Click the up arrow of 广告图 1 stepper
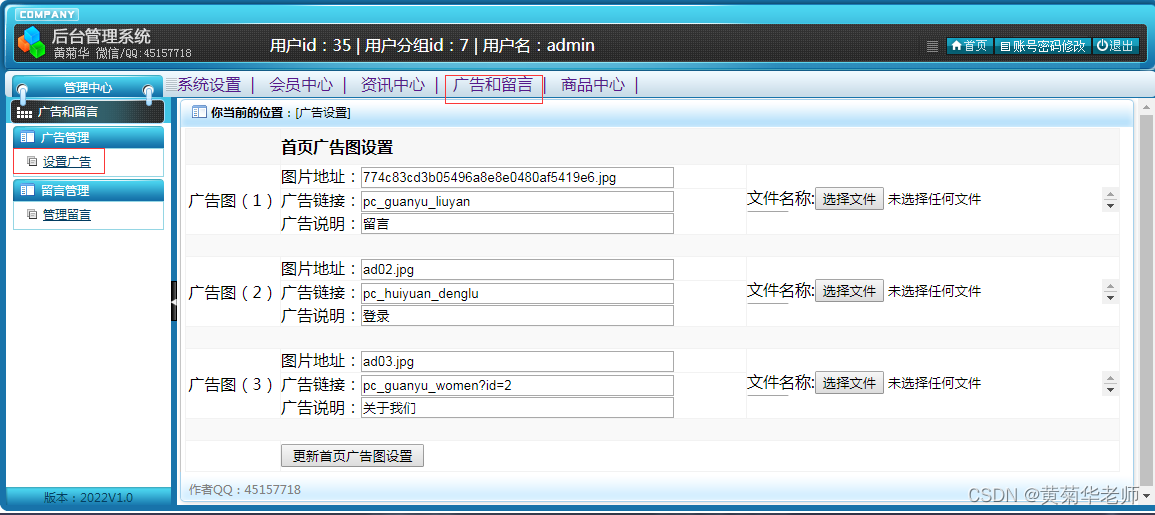Viewport: 1155px width, 515px height. pos(1110,194)
